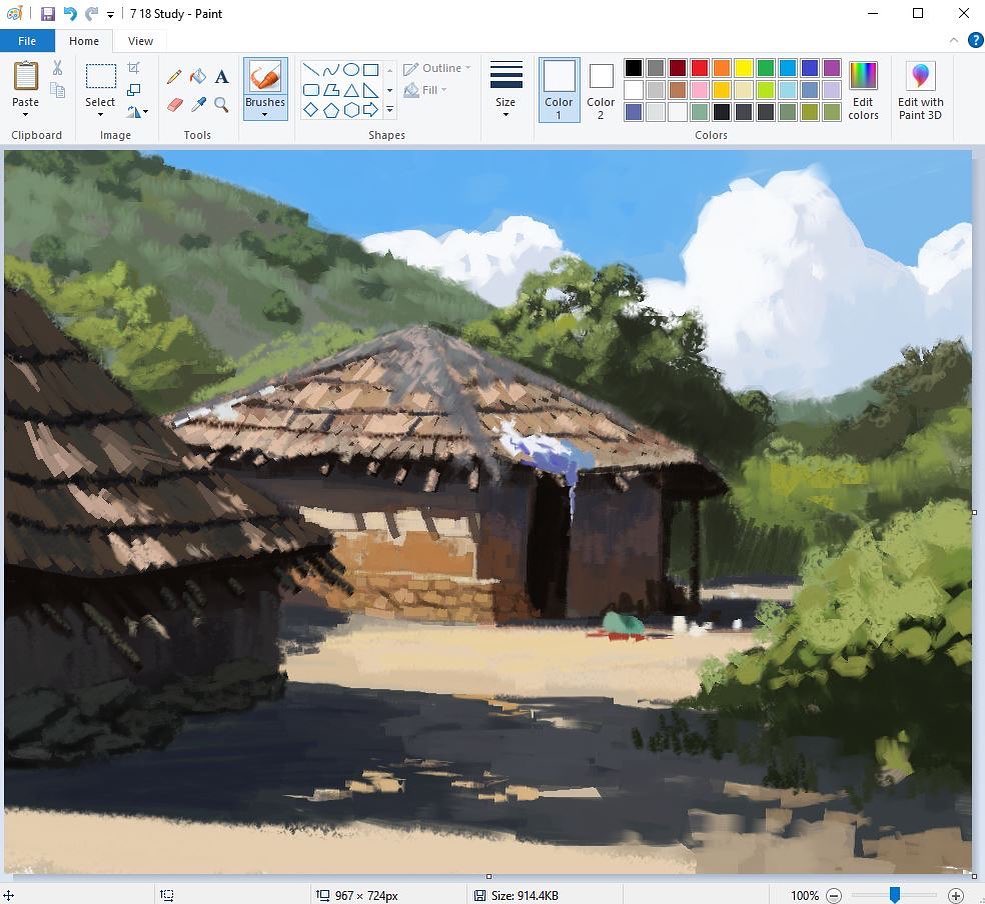The width and height of the screenshot is (985, 904).
Task: Open the File menu
Action: (x=27, y=41)
